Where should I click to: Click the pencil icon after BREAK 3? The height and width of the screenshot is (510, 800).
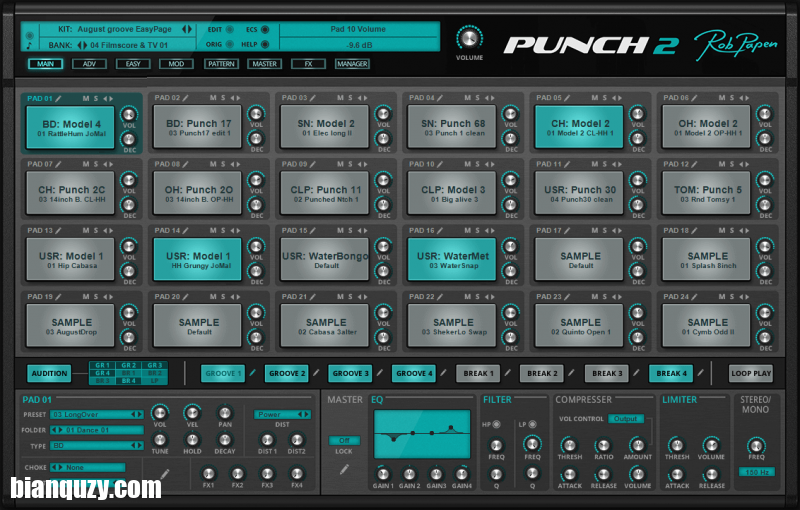point(636,373)
